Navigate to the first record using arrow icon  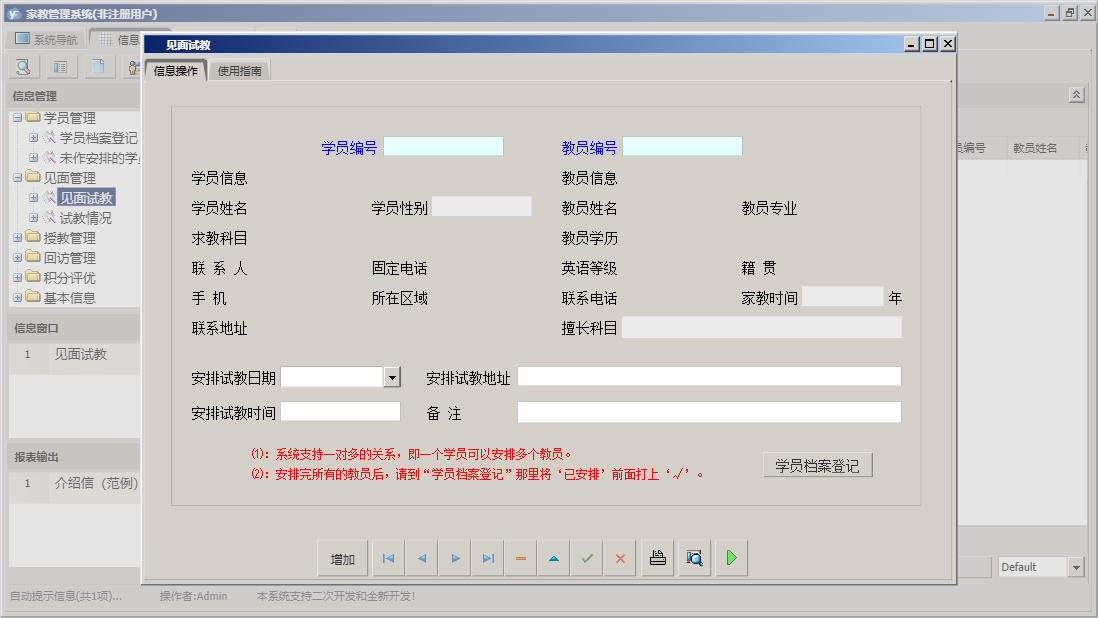point(388,558)
